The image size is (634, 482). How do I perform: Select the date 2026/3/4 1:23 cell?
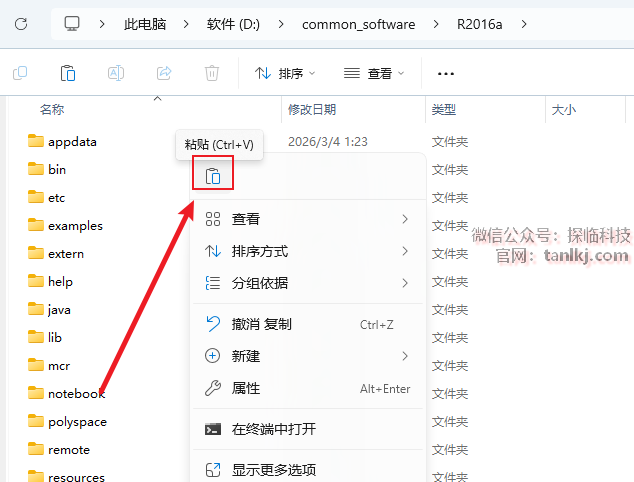(x=328, y=142)
